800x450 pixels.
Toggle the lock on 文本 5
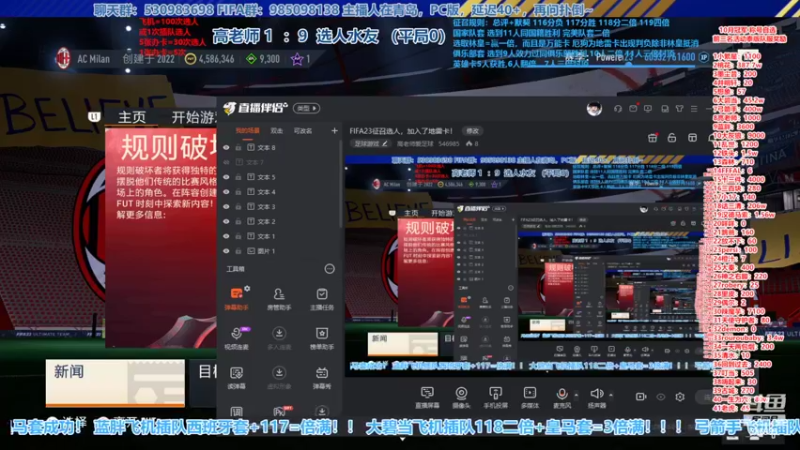[238, 177]
